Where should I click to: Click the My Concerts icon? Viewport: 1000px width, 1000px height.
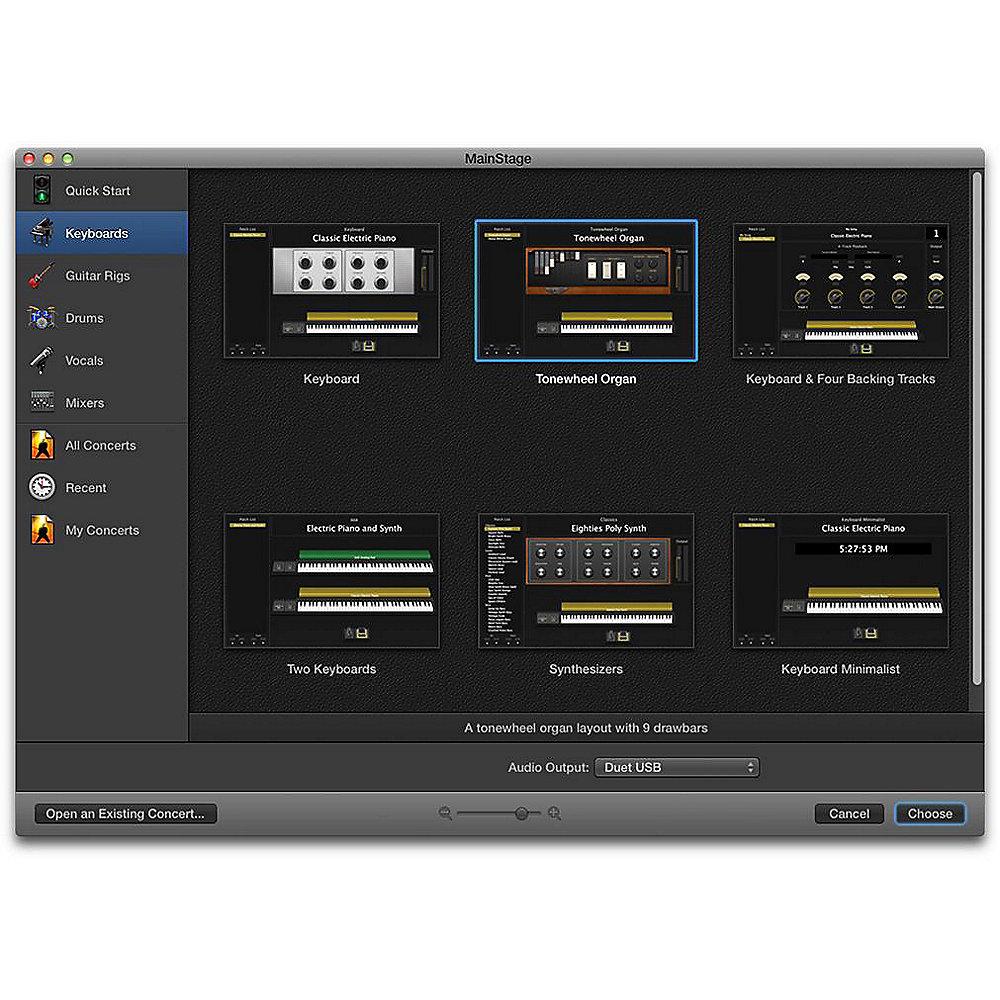click(x=42, y=530)
